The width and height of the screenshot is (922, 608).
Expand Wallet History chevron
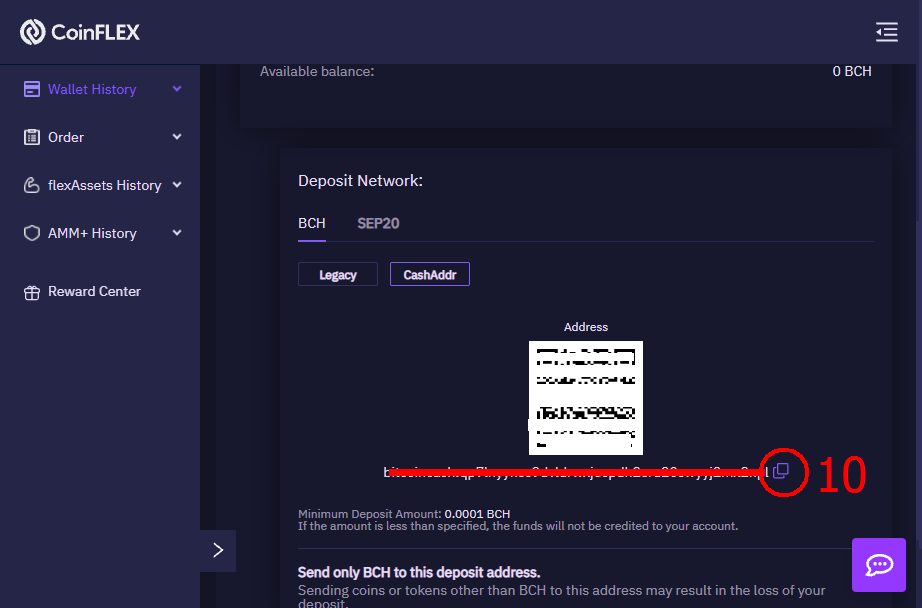(177, 89)
